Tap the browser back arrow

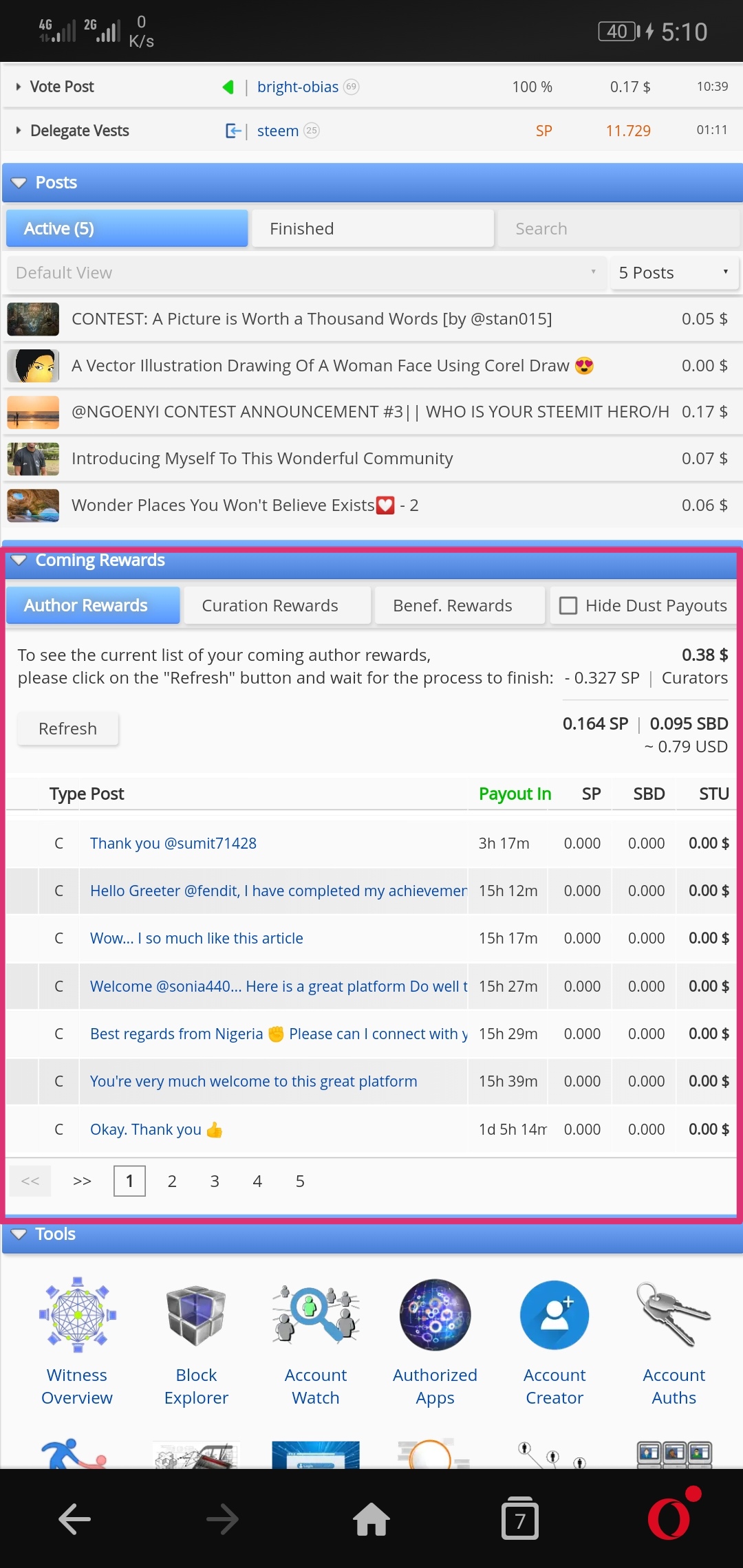(x=74, y=1518)
